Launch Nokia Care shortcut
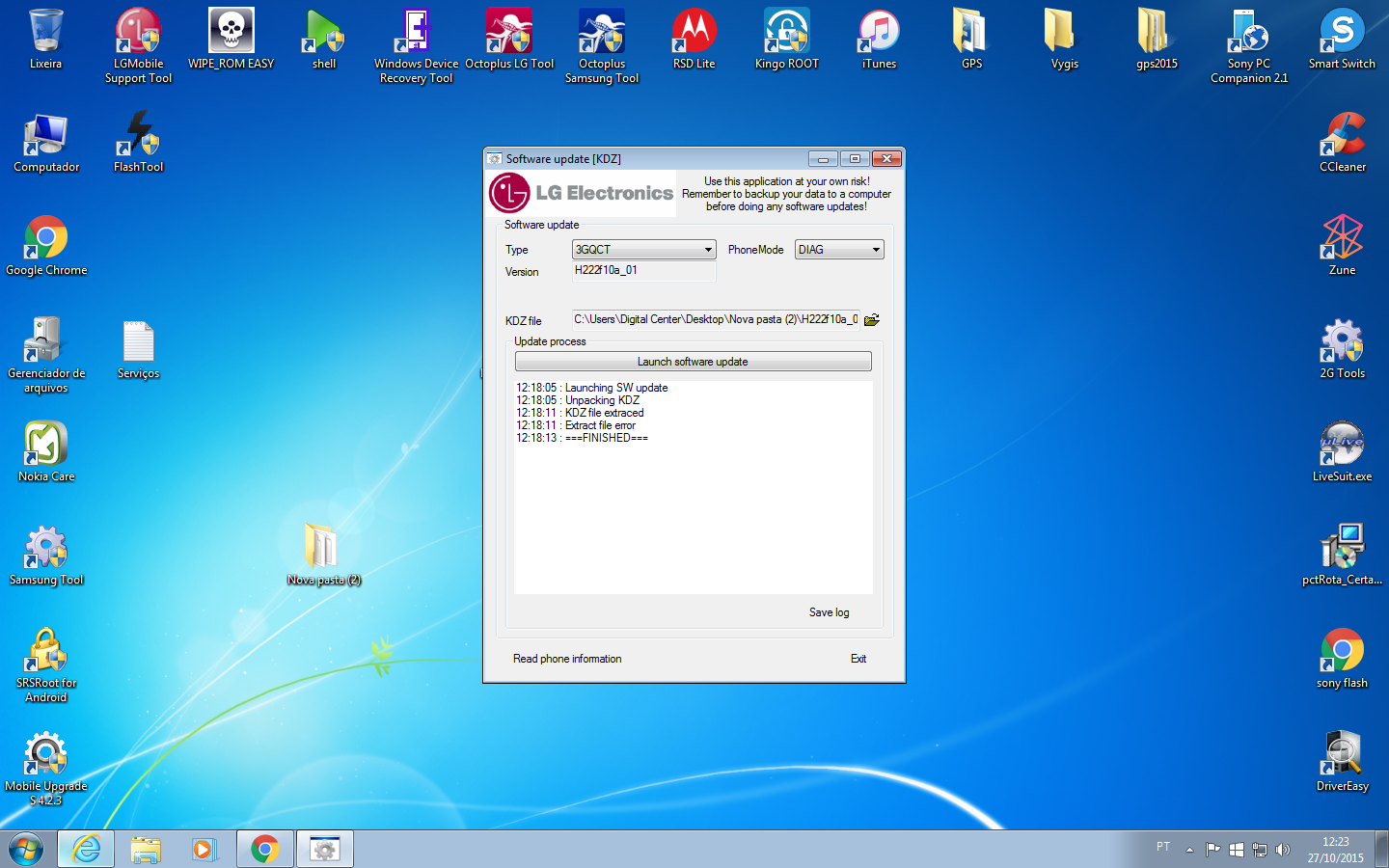This screenshot has width=1389, height=868. (46, 452)
